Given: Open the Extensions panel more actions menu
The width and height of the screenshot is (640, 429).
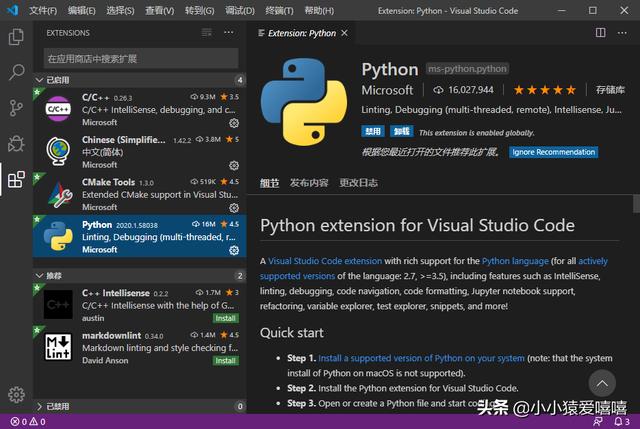Looking at the screenshot, I should (x=229, y=33).
